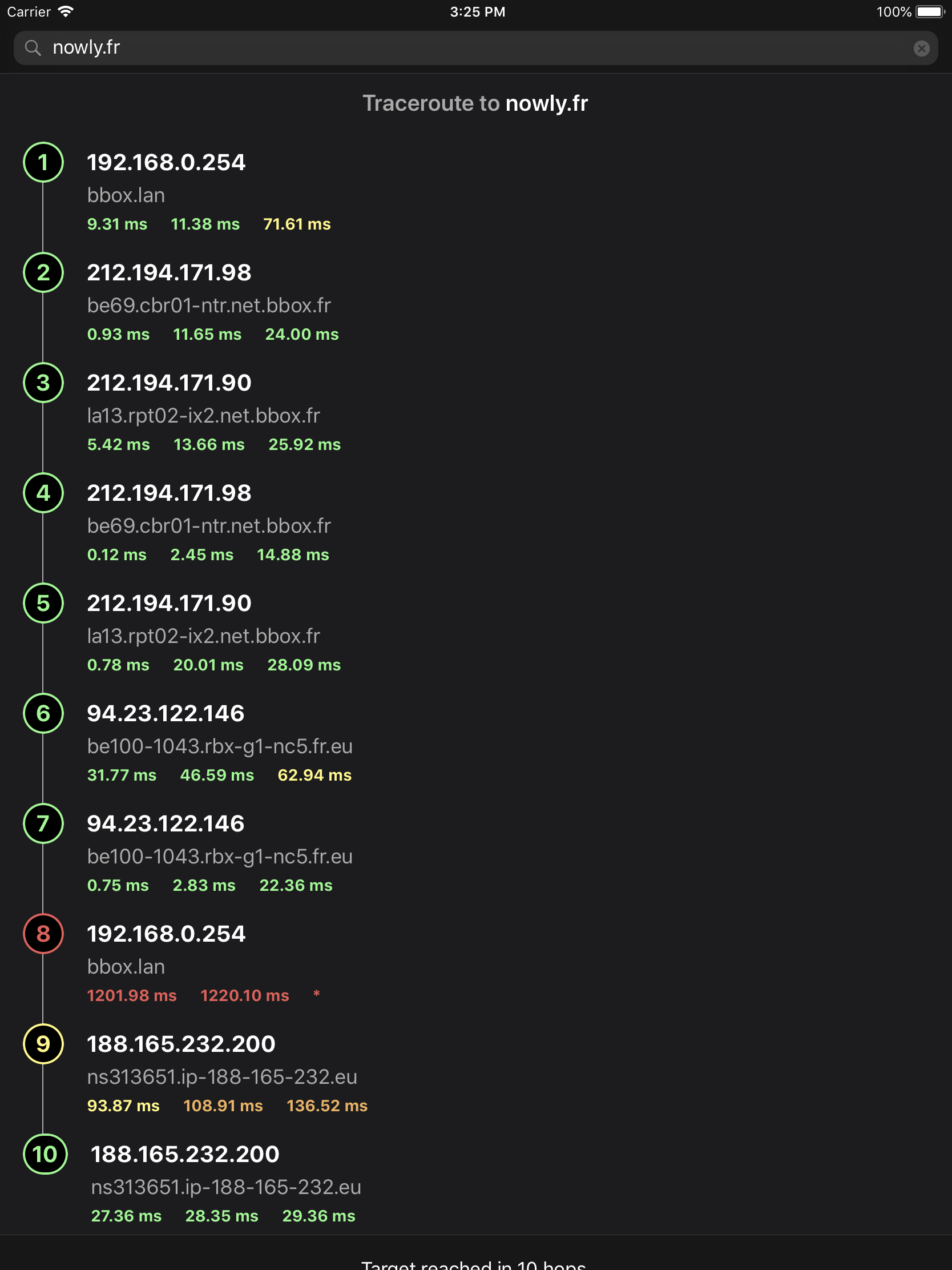
Task: Select the 71.61 ms latency on hop 1
Action: click(x=296, y=224)
